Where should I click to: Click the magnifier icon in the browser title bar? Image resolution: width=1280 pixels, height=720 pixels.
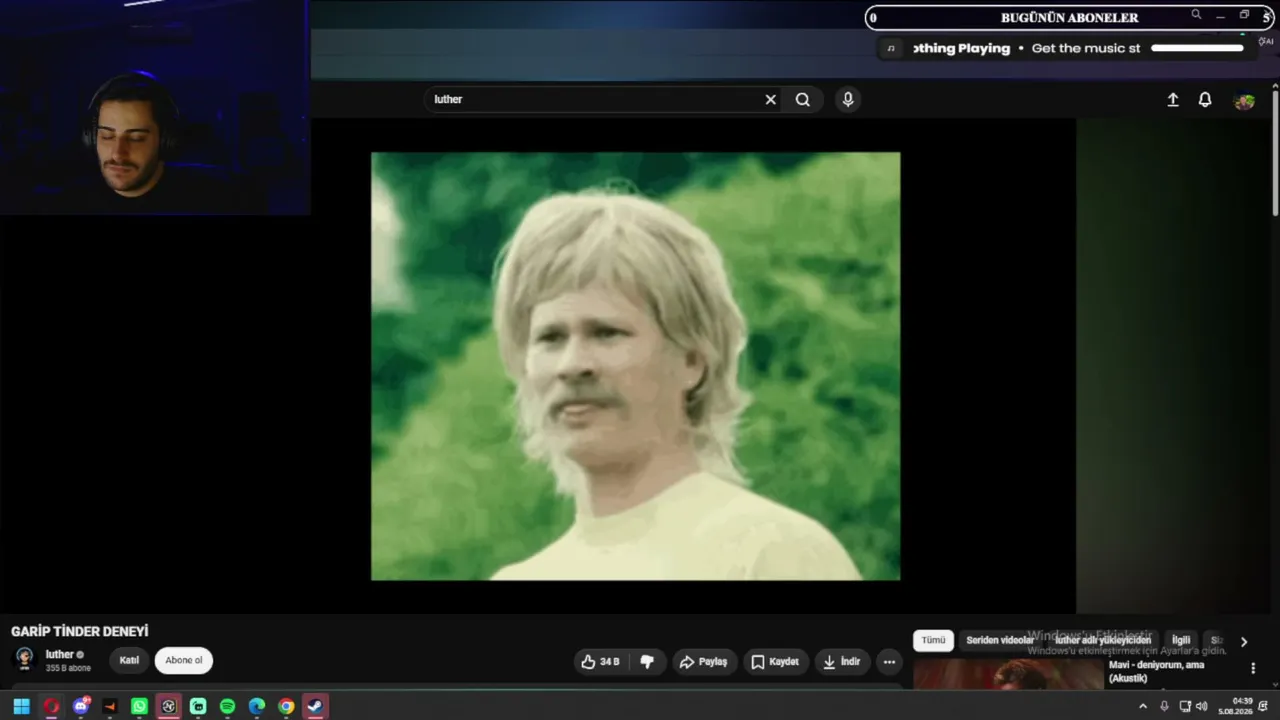tap(1196, 15)
